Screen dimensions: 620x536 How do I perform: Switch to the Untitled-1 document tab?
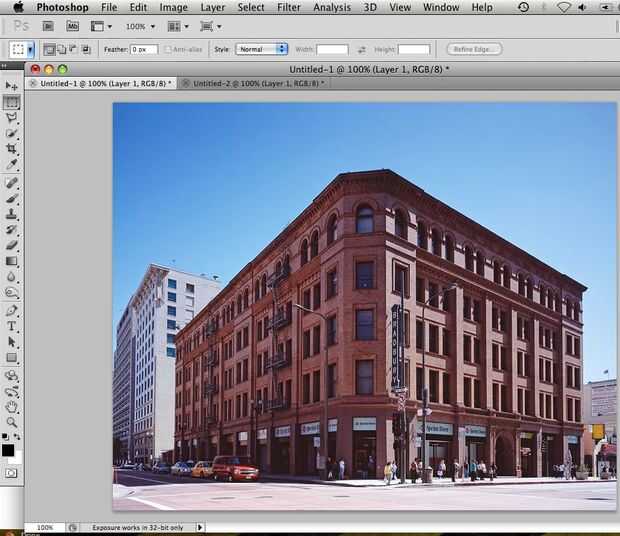point(101,83)
